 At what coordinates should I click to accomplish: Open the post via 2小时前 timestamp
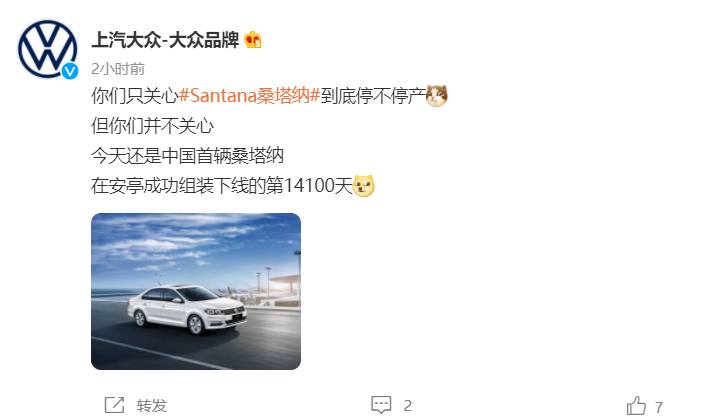(118, 69)
